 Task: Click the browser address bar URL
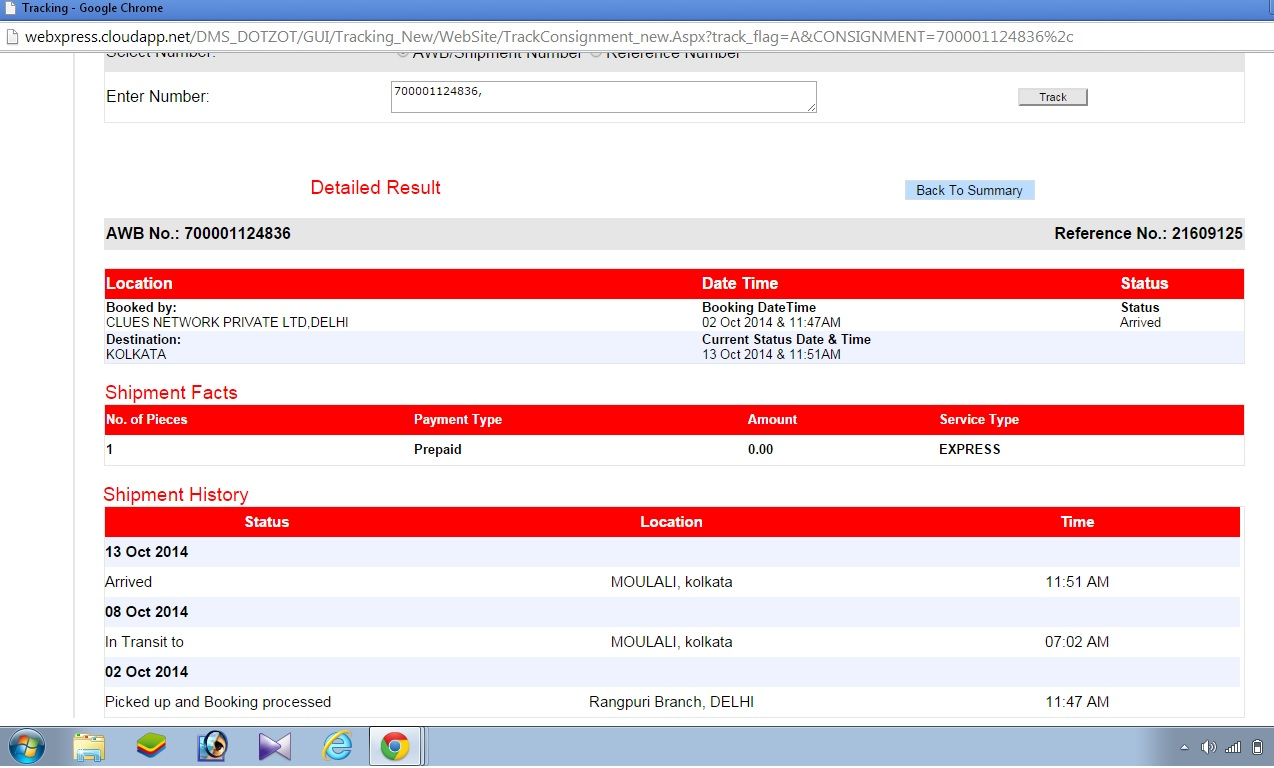click(x=550, y=36)
